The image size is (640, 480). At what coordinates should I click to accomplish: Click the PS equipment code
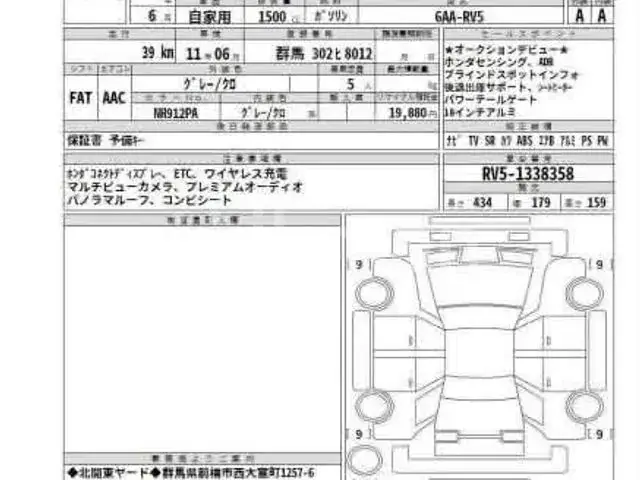tap(587, 141)
